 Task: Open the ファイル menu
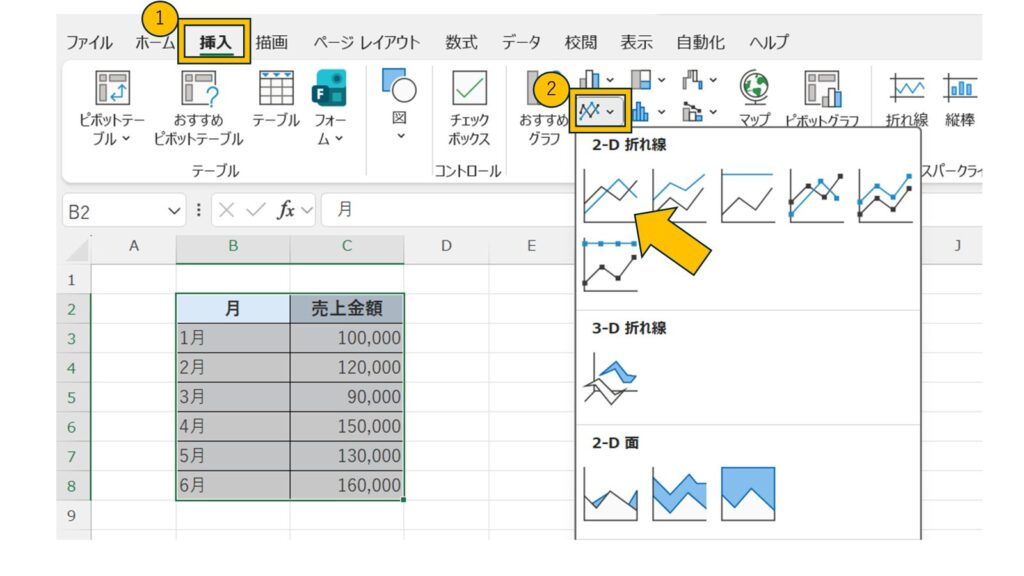[89, 43]
